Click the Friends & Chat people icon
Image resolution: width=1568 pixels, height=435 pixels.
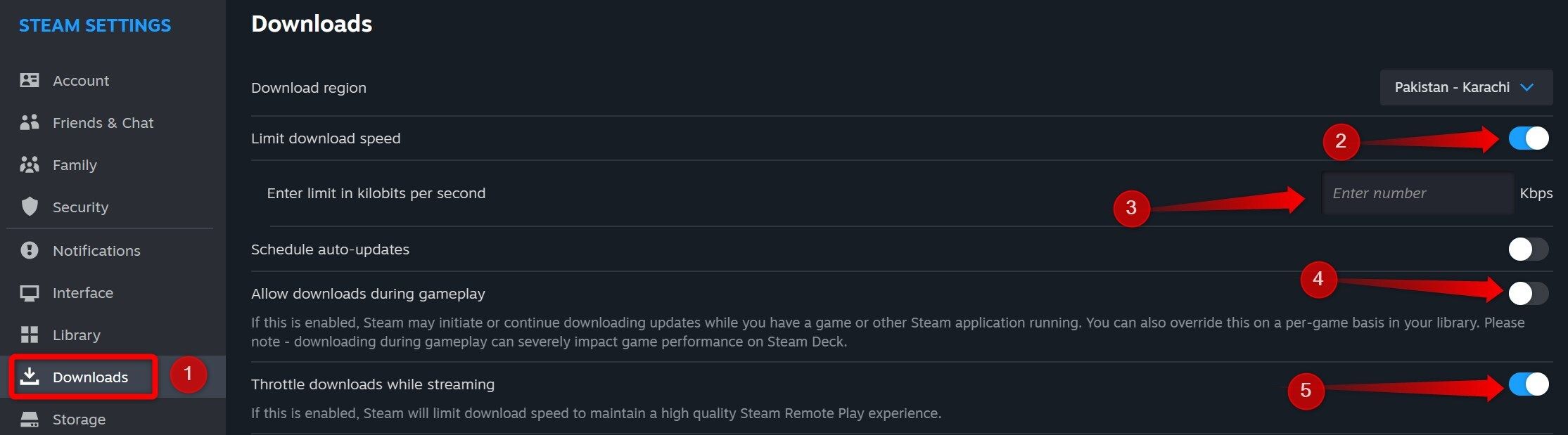[30, 122]
